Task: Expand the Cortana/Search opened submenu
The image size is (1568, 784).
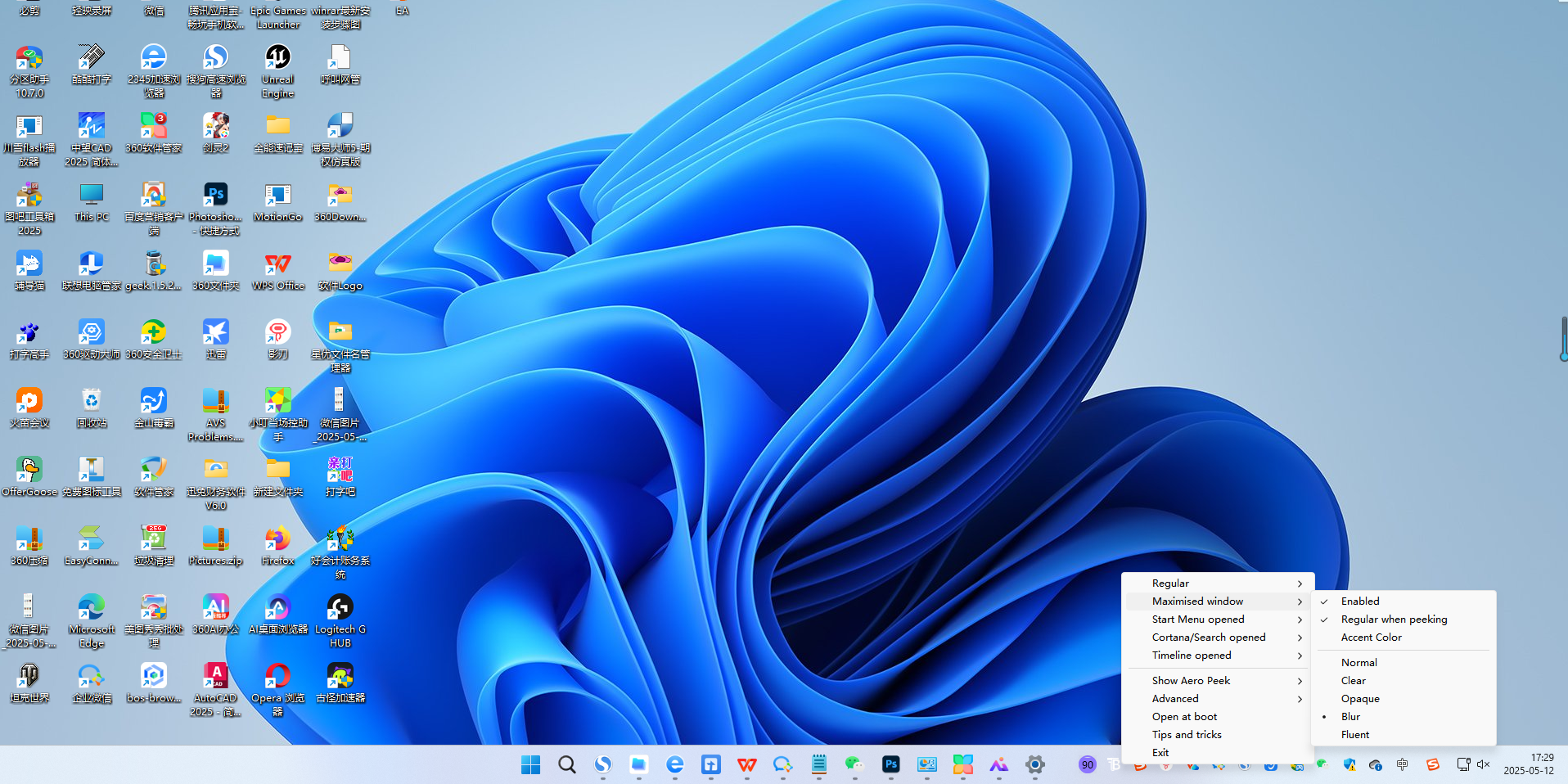Action: point(1218,638)
